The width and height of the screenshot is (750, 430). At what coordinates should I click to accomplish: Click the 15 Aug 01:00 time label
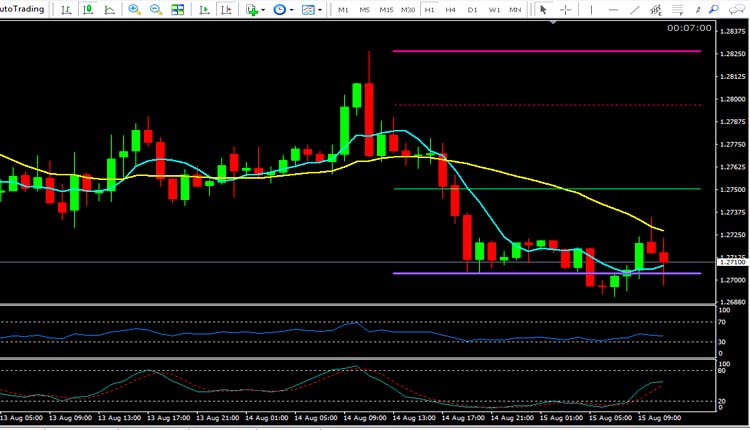tap(562, 418)
